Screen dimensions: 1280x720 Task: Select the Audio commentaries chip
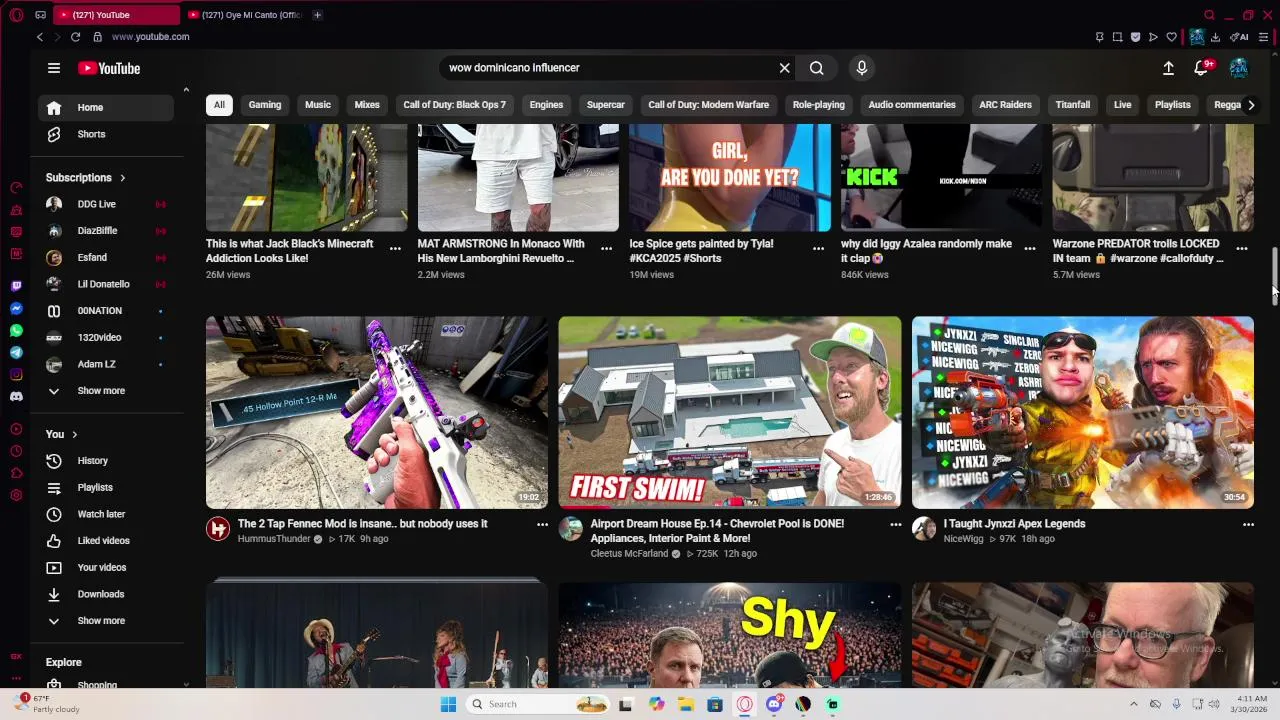click(x=912, y=105)
